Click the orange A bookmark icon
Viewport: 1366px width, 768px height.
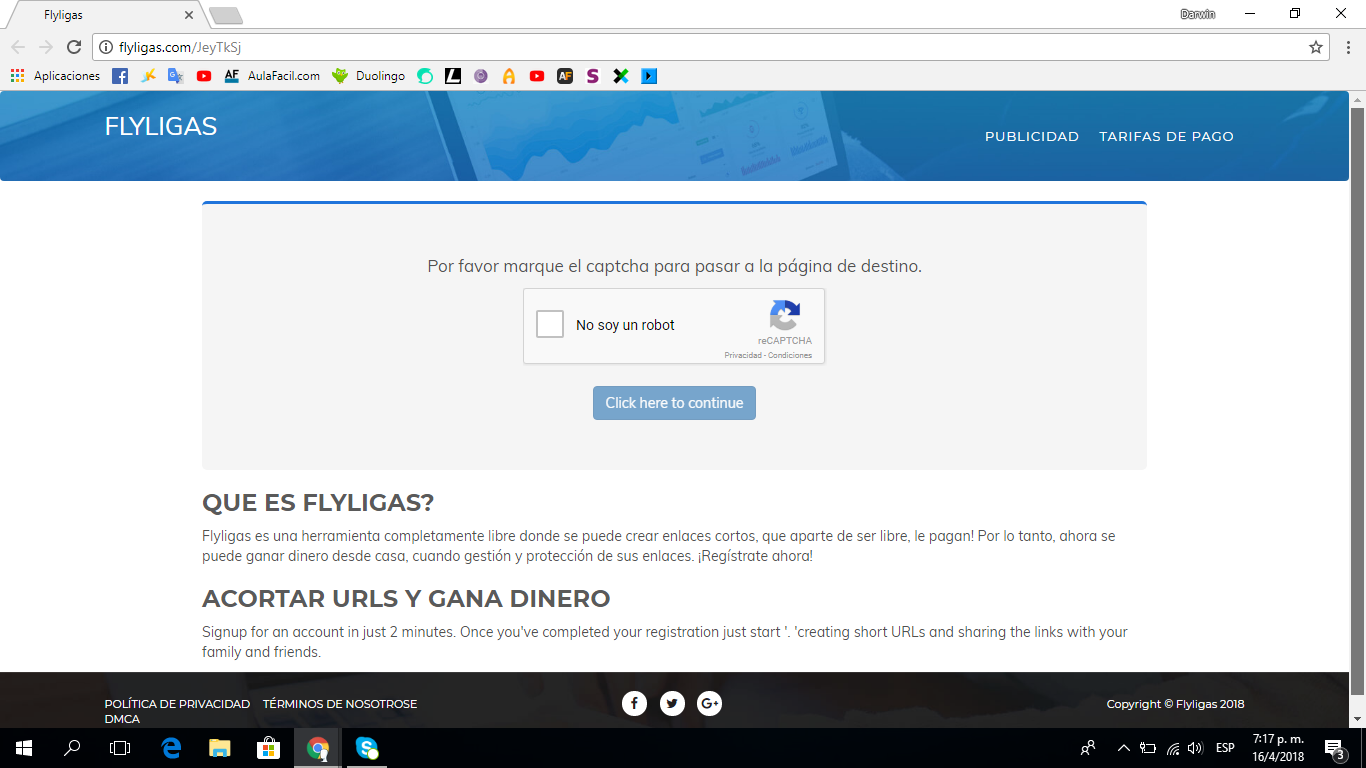point(509,76)
